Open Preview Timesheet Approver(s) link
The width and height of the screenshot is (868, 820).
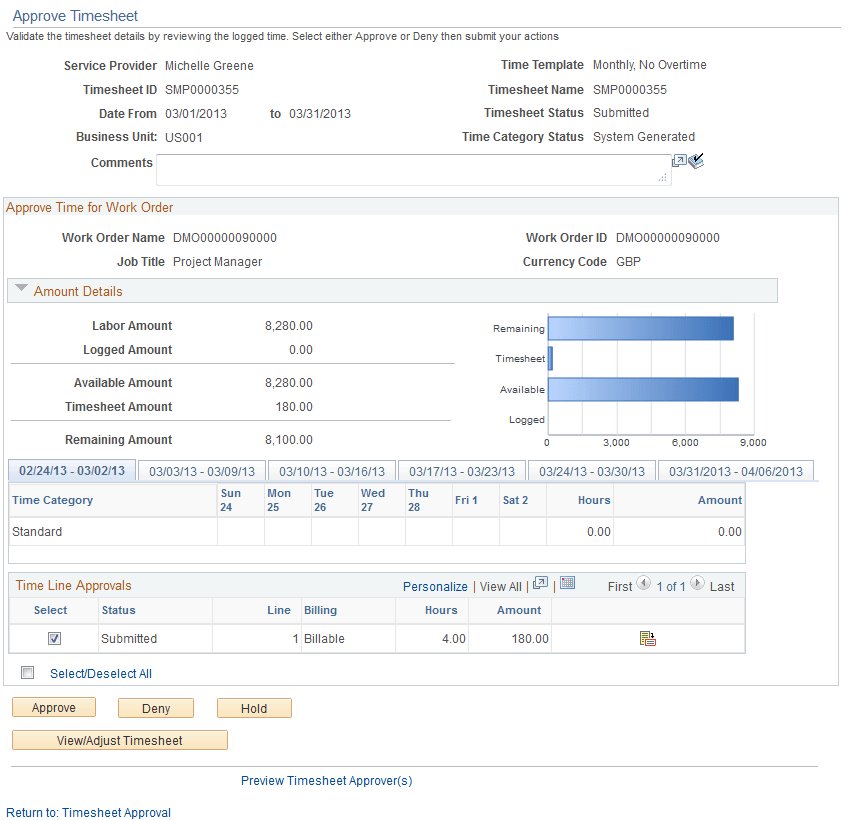326,780
